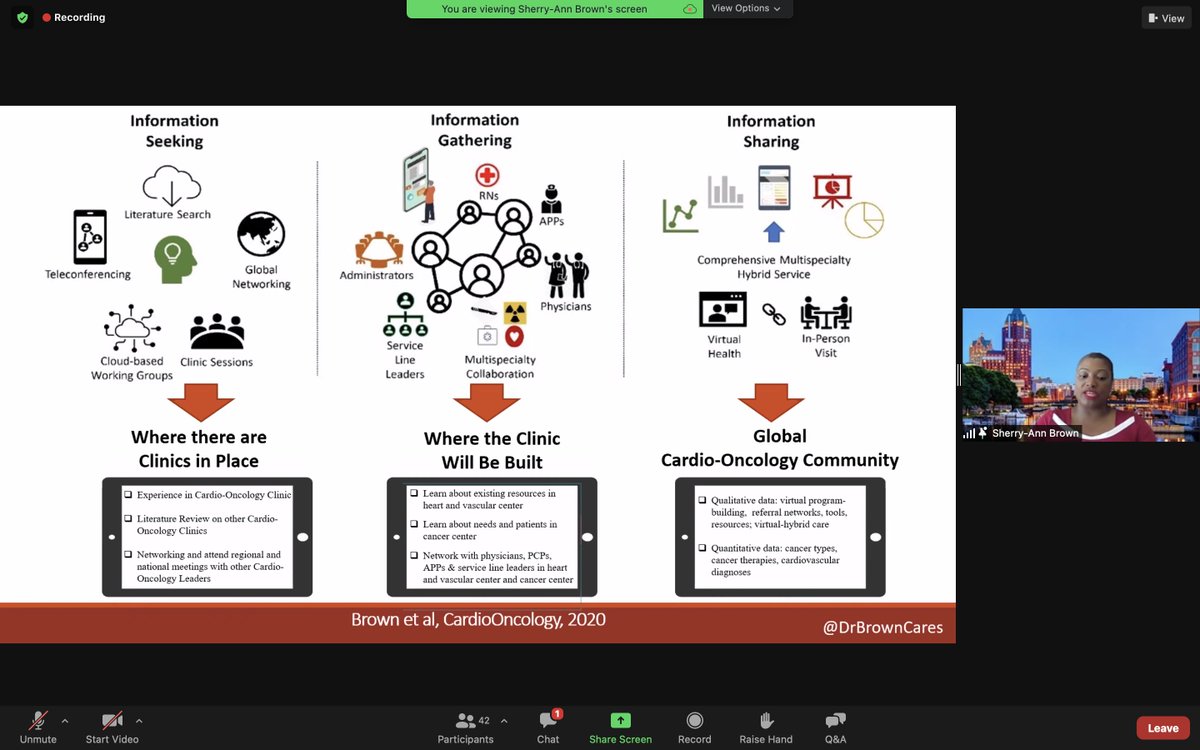Click the yellow pie chart icon
This screenshot has width=1200, height=750.
pos(864,220)
